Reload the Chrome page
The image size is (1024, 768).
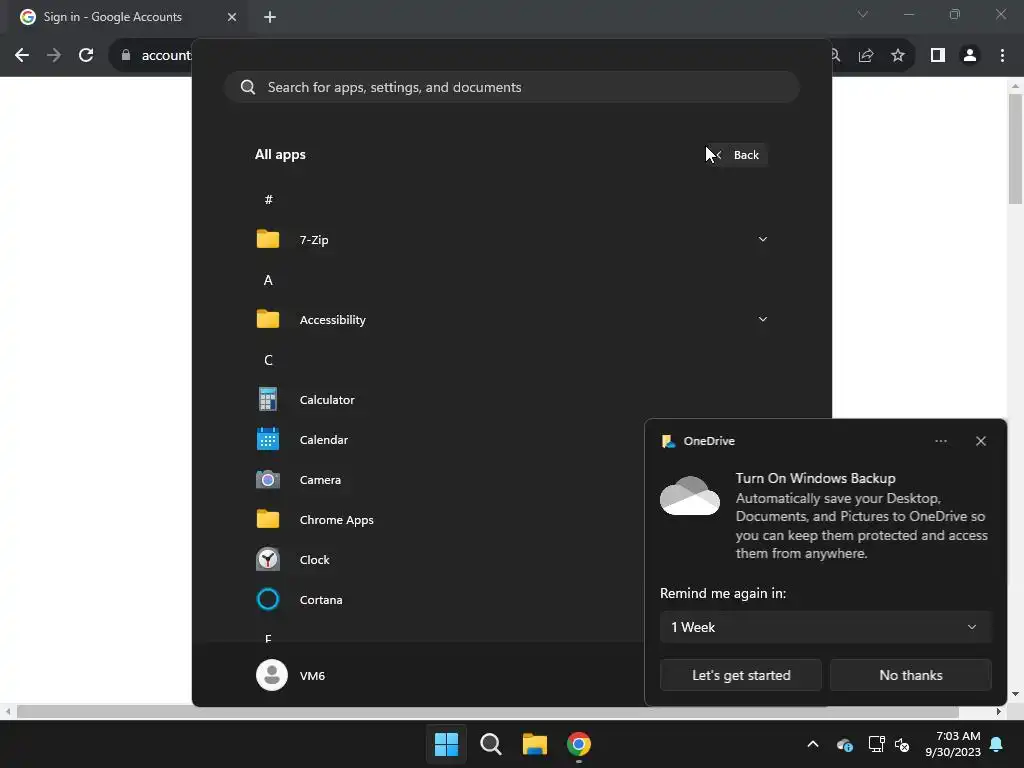(86, 55)
